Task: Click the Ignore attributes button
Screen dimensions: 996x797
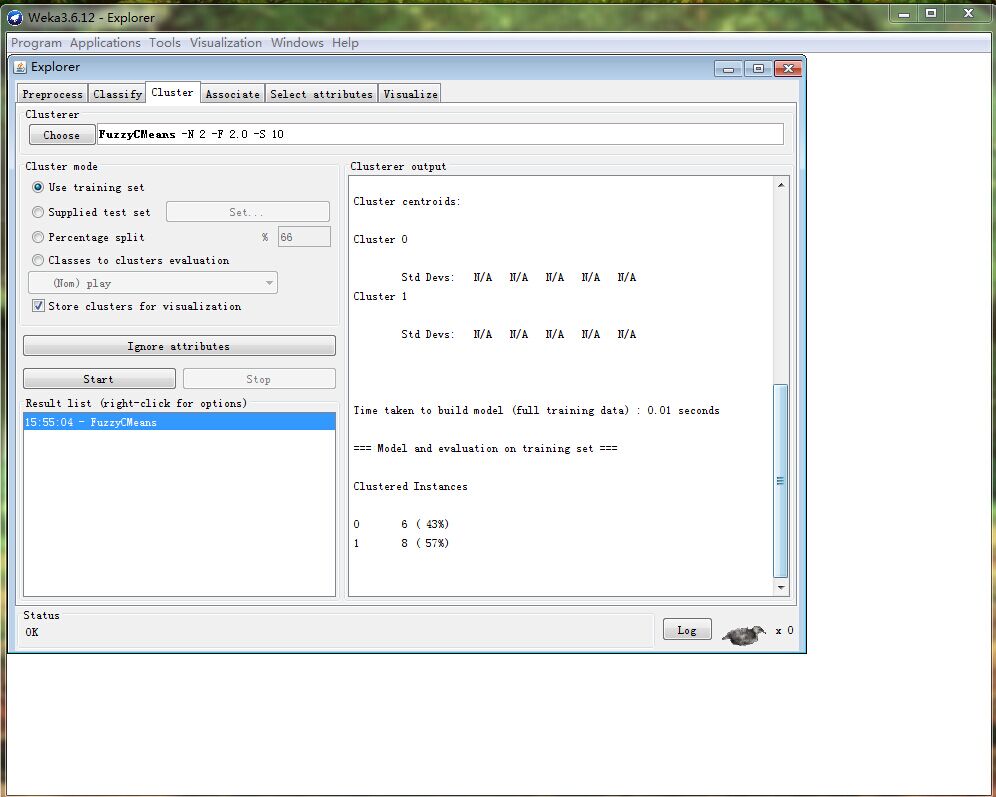Action: pos(179,346)
